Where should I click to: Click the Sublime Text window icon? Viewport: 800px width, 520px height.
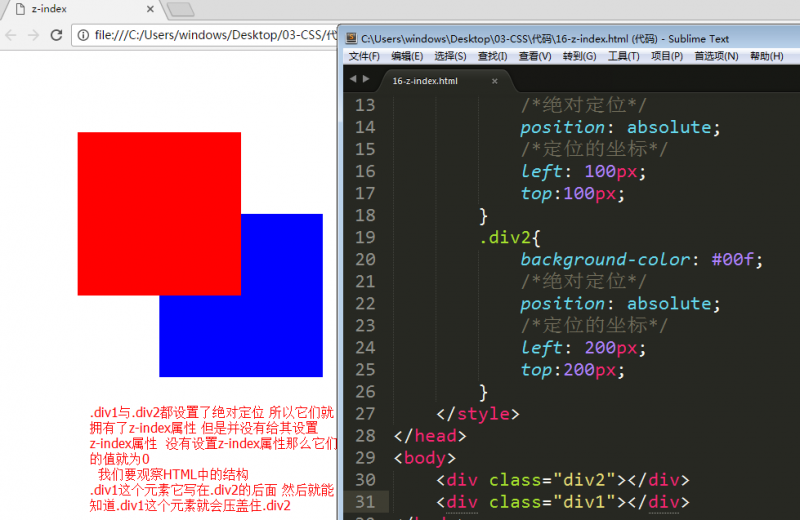click(351, 38)
